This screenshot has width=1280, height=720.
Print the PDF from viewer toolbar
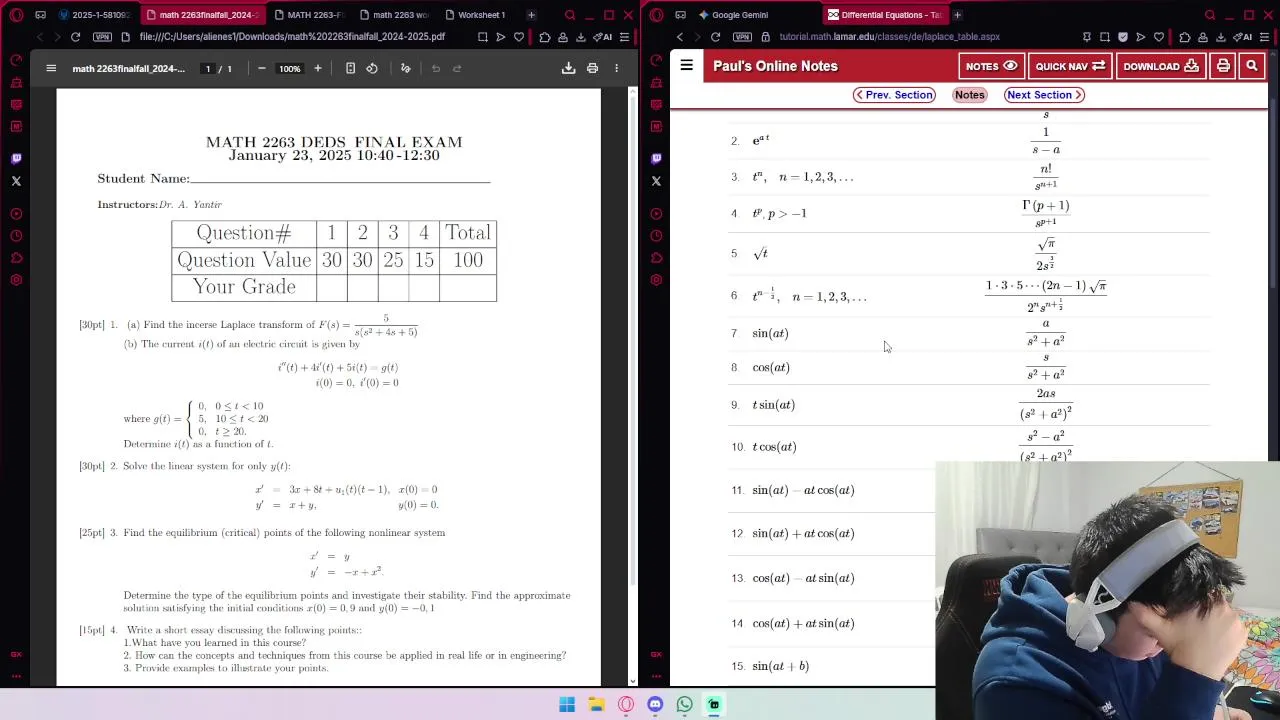click(592, 68)
